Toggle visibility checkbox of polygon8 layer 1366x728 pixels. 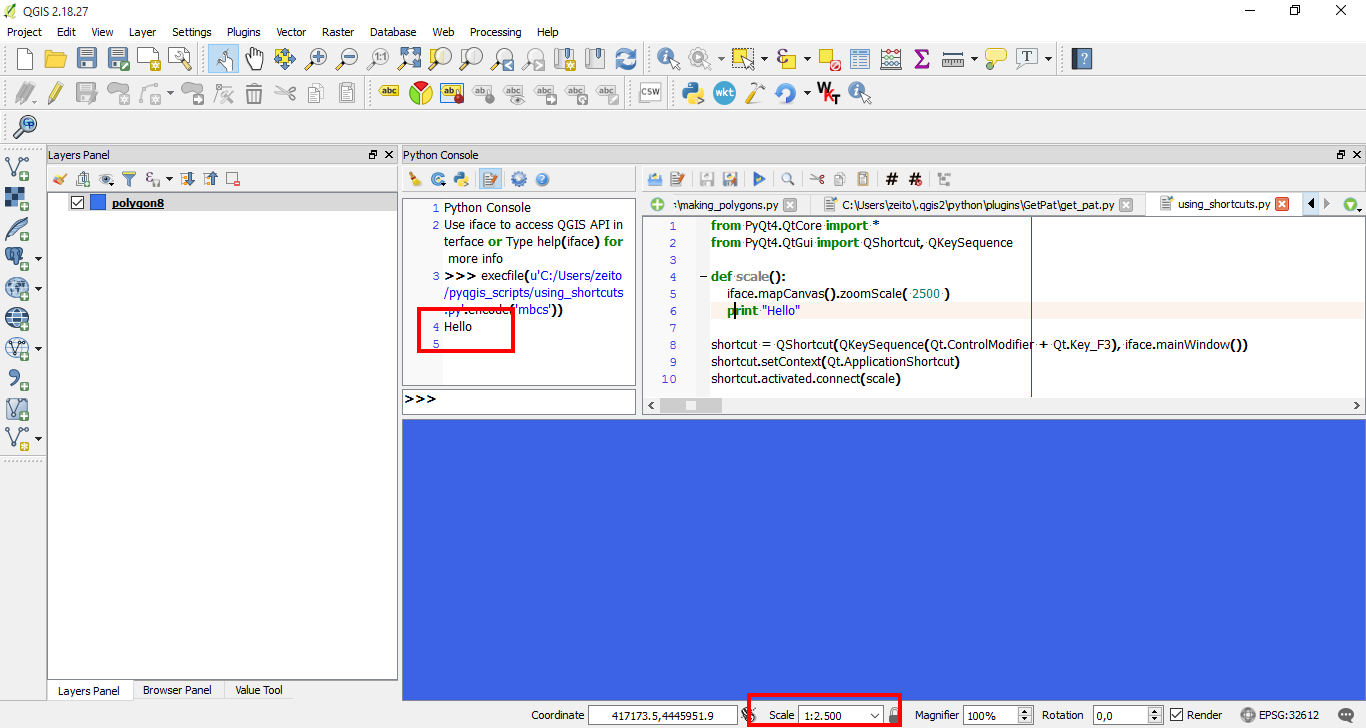point(77,203)
